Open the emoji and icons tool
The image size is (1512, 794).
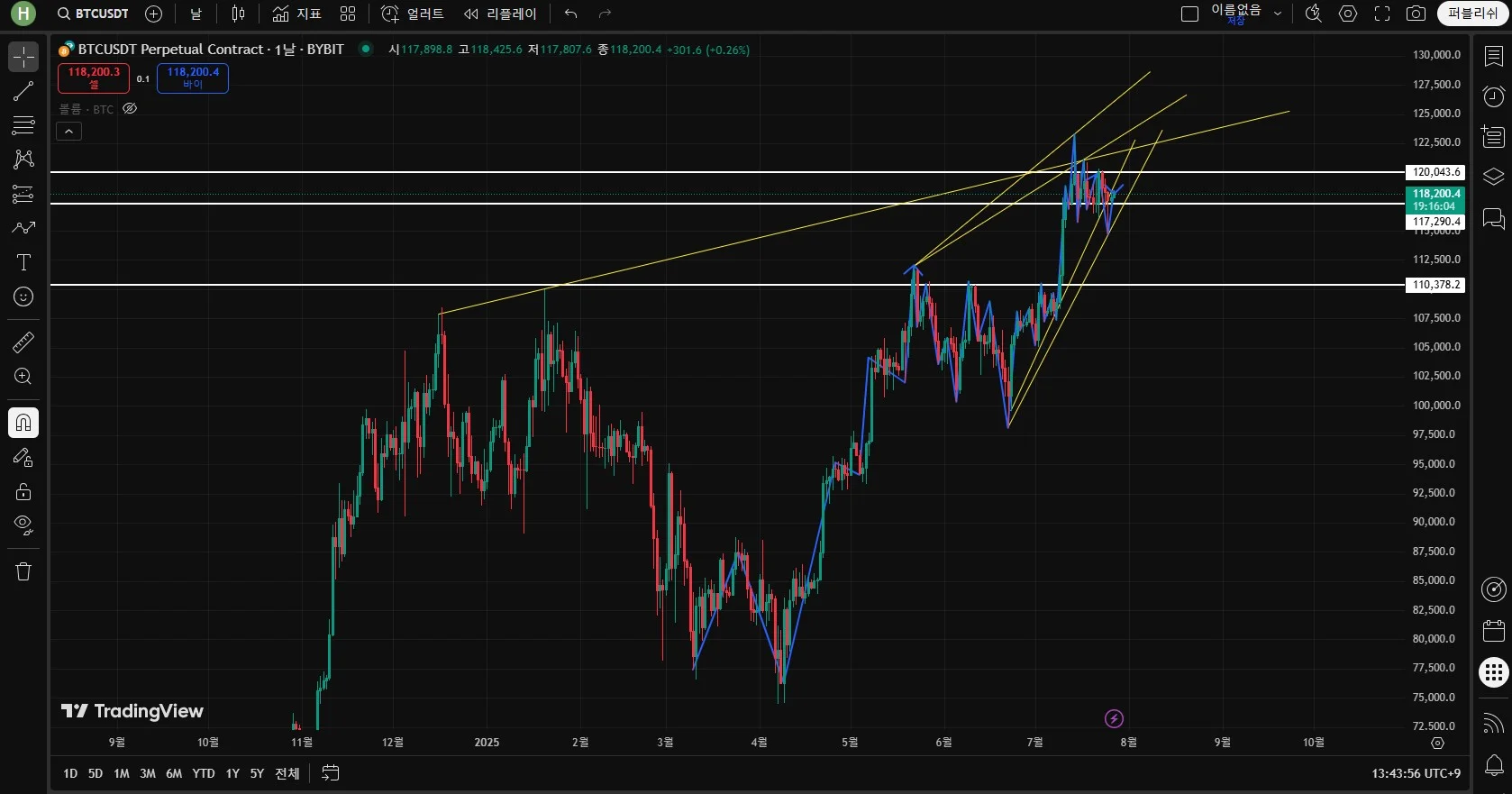[x=23, y=297]
